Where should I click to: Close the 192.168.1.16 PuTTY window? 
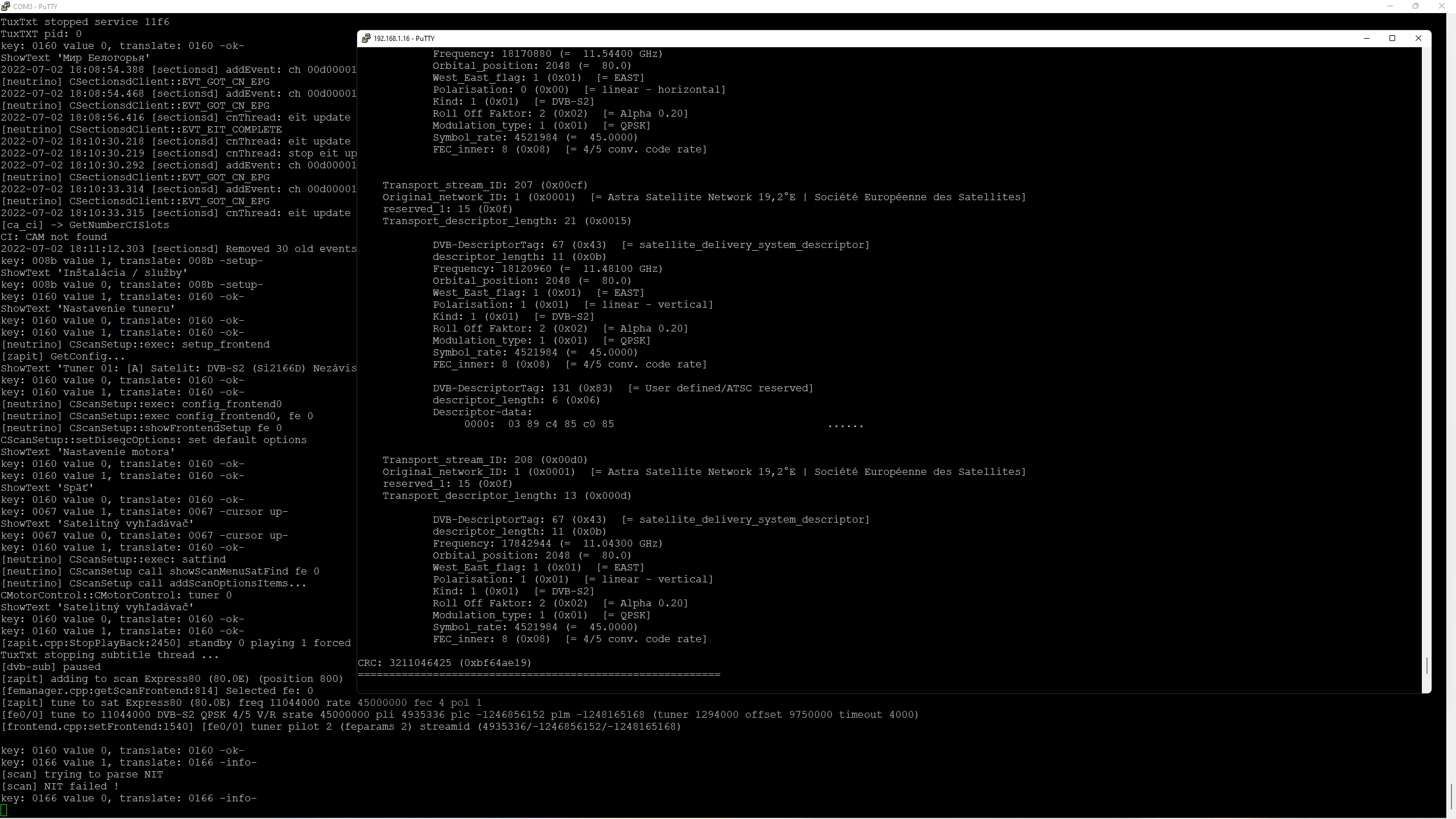click(1418, 38)
